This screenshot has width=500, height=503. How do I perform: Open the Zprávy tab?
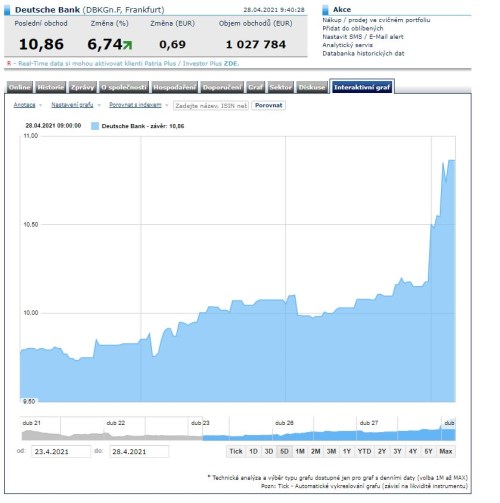coord(82,87)
